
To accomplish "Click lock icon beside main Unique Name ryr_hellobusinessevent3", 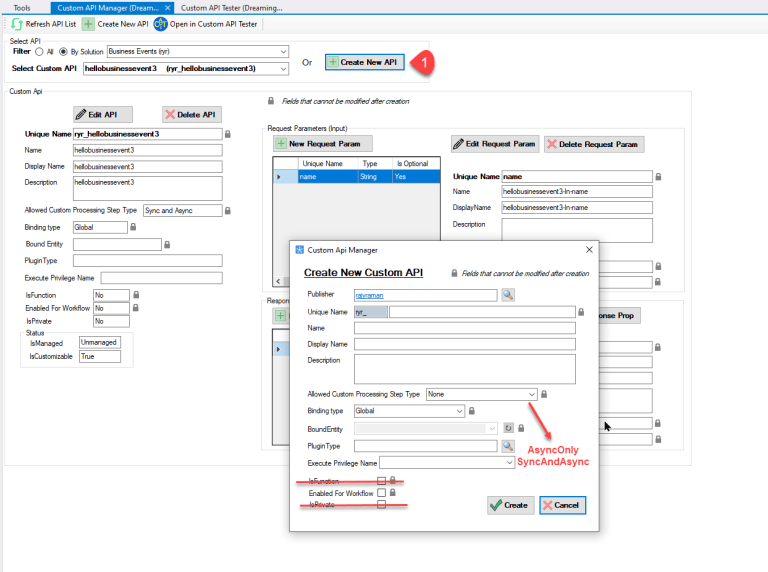I will [x=228, y=134].
